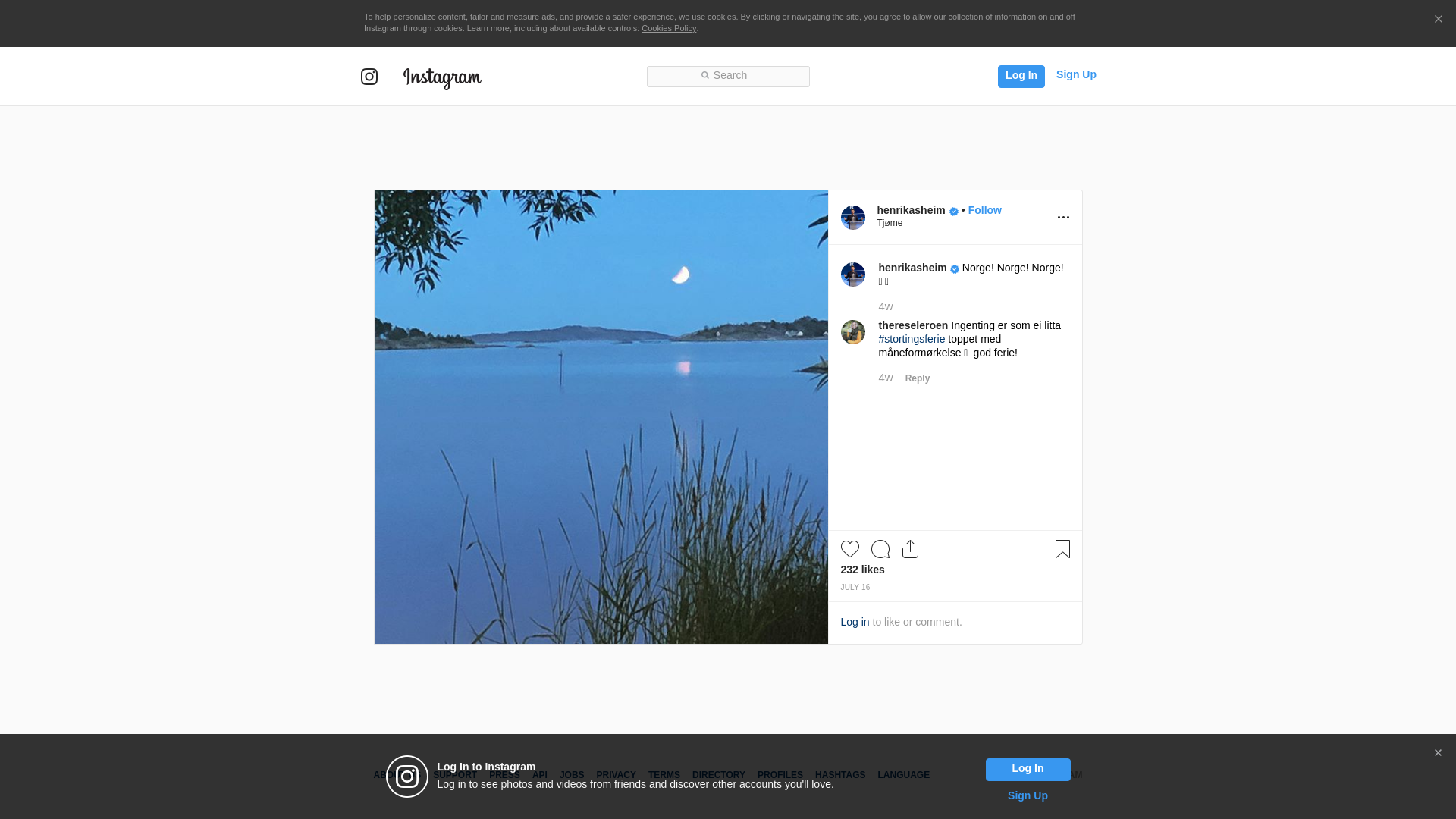Open the JOBS footer link
The width and height of the screenshot is (1456, 819).
click(x=572, y=775)
